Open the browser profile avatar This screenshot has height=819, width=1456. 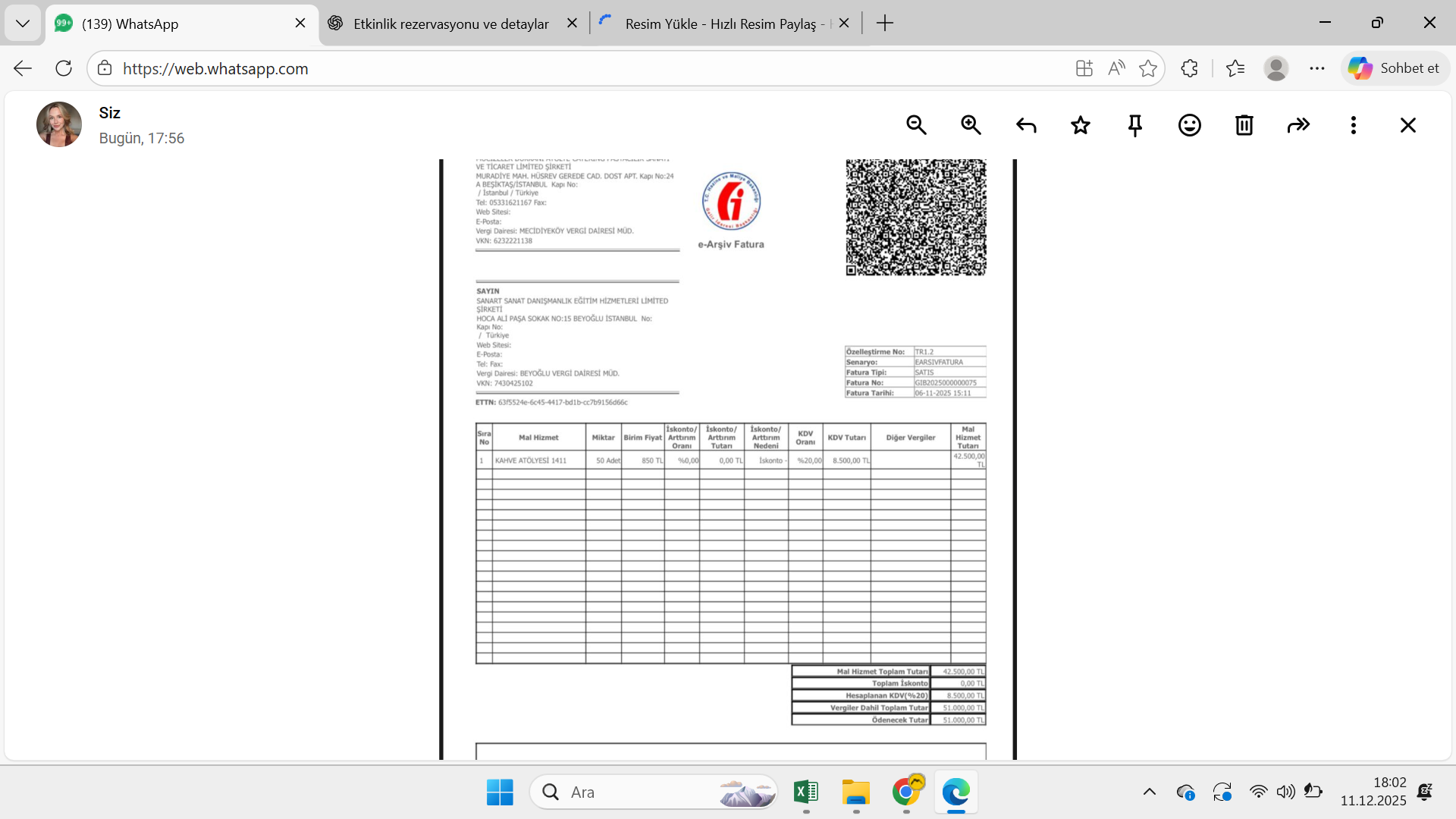click(x=1276, y=68)
